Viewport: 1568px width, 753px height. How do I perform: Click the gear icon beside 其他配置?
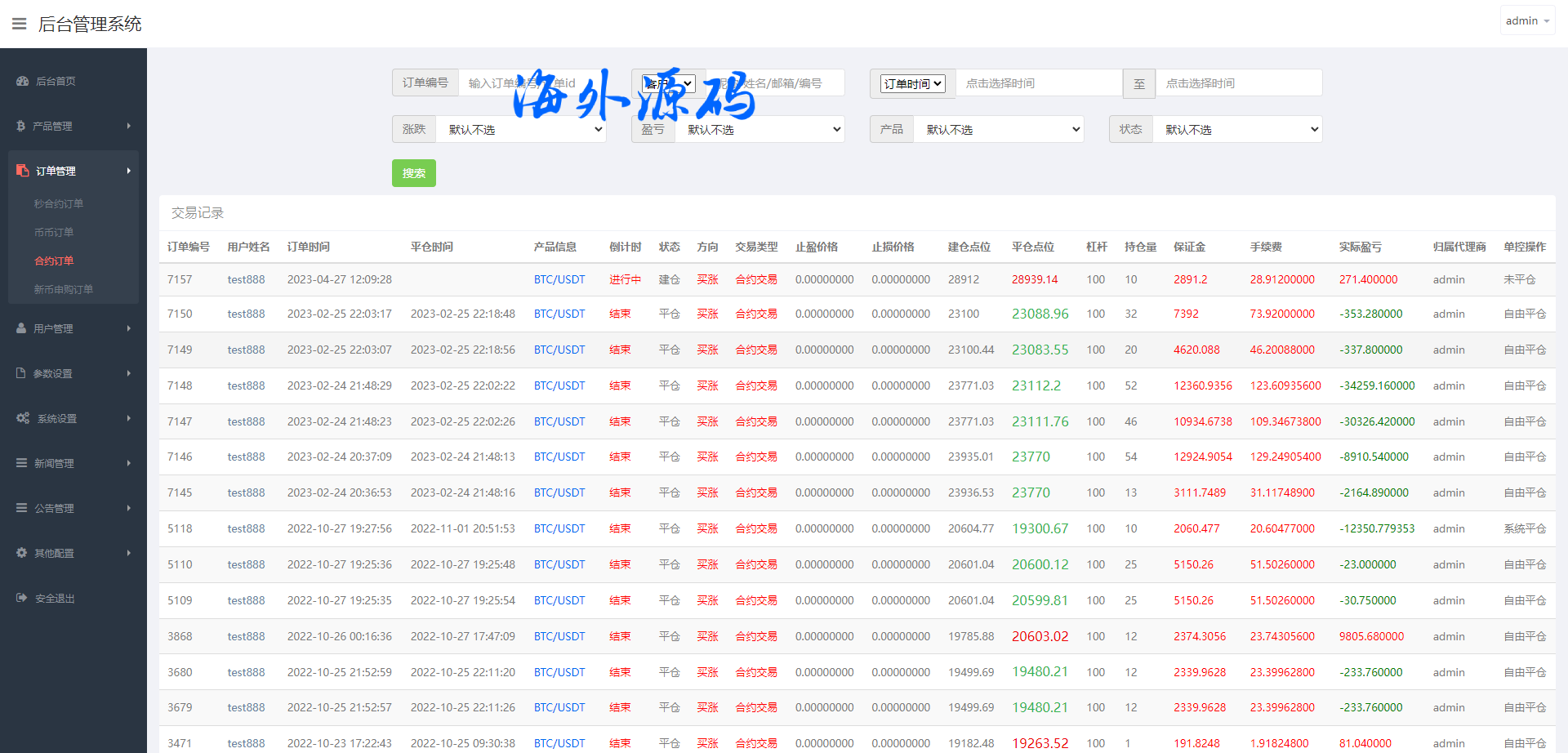pos(22,553)
